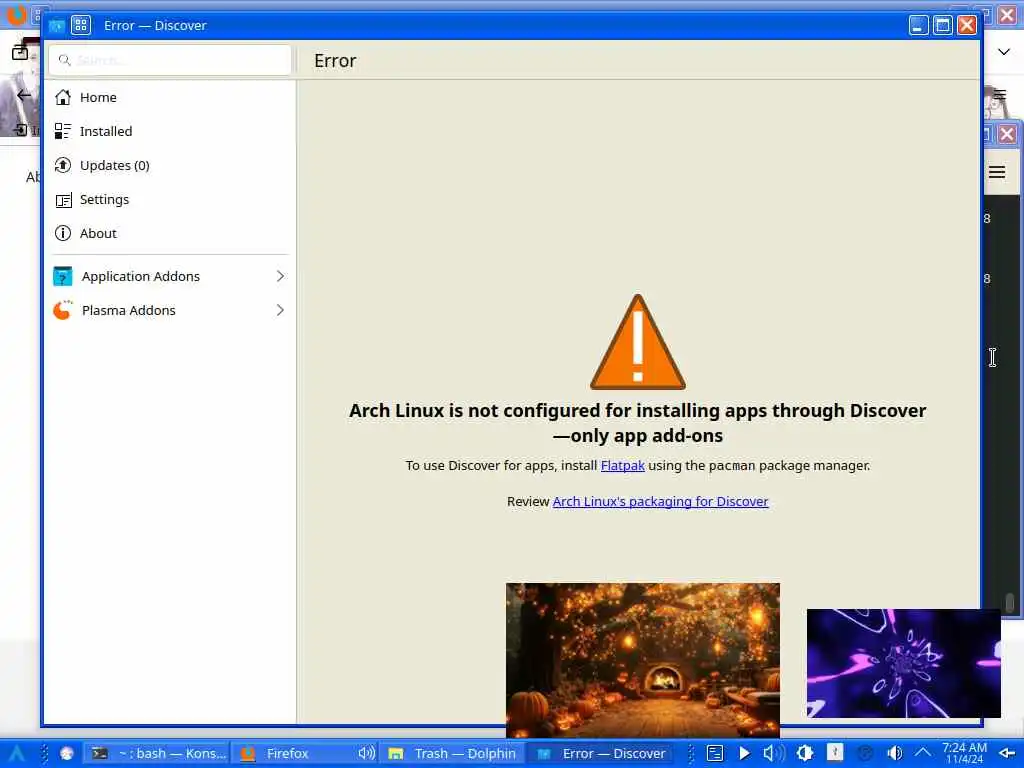Open the Installed apps list
The height and width of the screenshot is (768, 1024).
click(x=170, y=131)
